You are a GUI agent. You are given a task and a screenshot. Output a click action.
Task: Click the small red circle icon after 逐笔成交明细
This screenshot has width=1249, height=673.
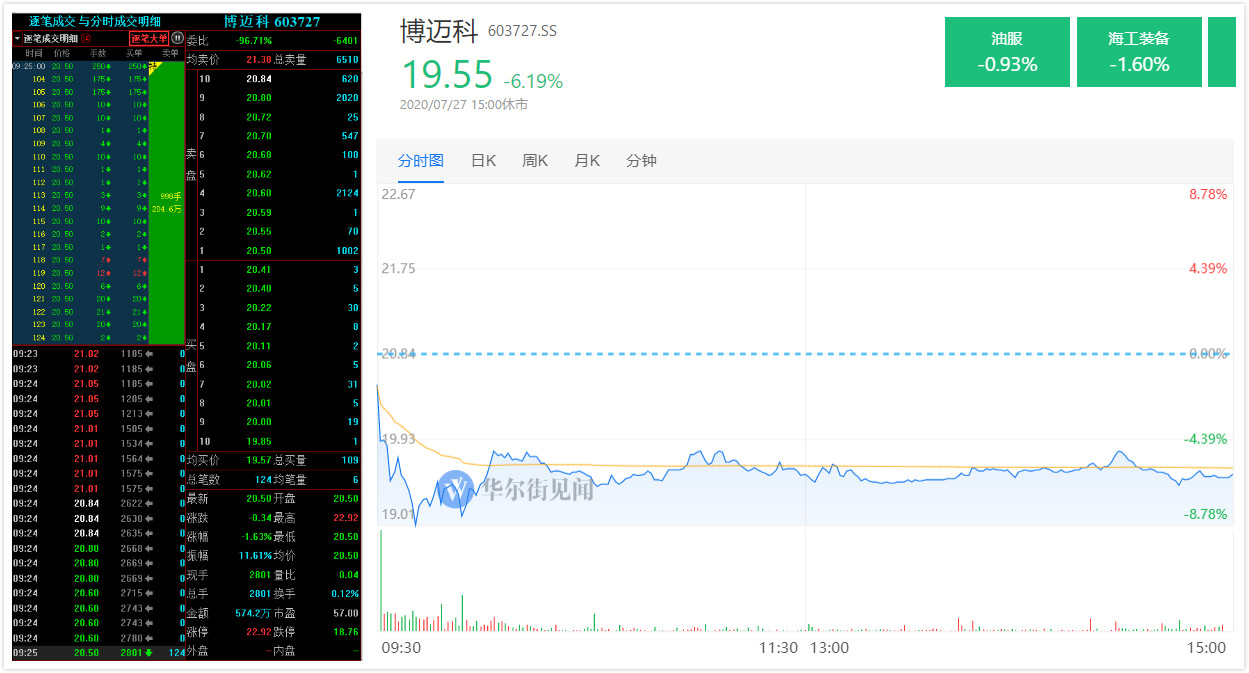pos(87,38)
